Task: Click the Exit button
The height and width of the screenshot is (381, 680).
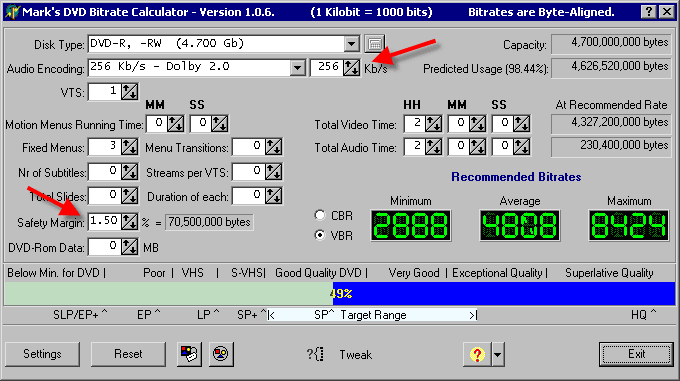Action: [x=637, y=354]
